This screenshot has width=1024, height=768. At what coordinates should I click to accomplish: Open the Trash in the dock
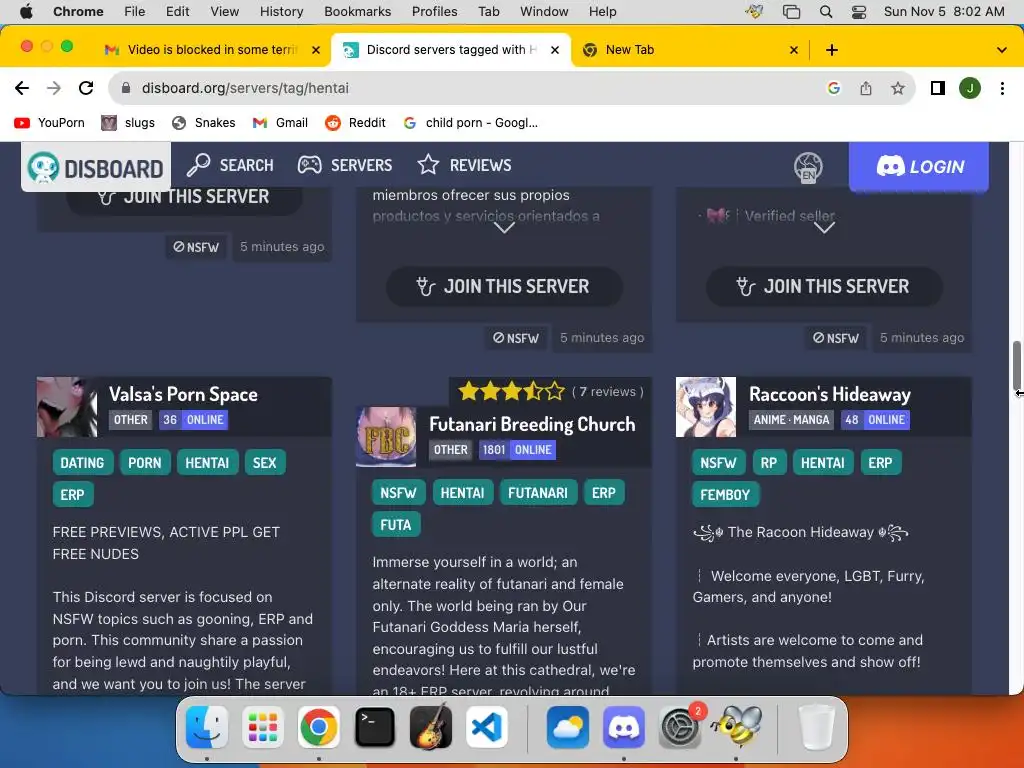coord(816,727)
